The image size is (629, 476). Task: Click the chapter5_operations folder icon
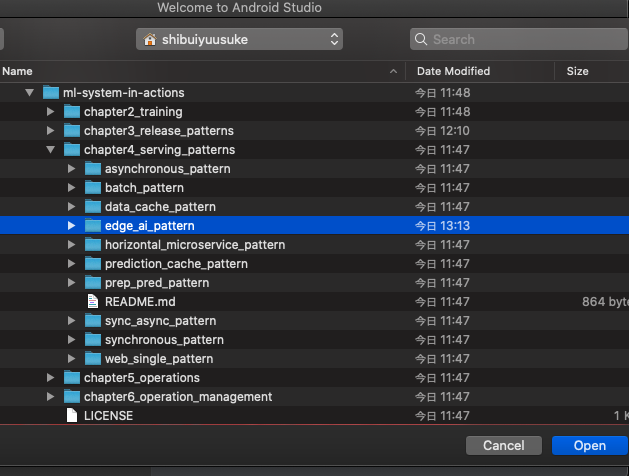pyautogui.click(x=72, y=378)
